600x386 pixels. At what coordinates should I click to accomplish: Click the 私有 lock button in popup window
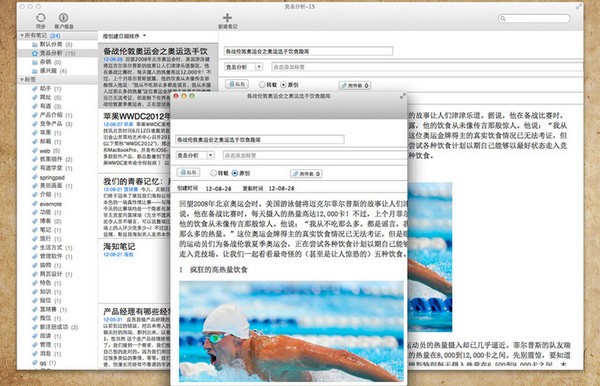[x=188, y=173]
